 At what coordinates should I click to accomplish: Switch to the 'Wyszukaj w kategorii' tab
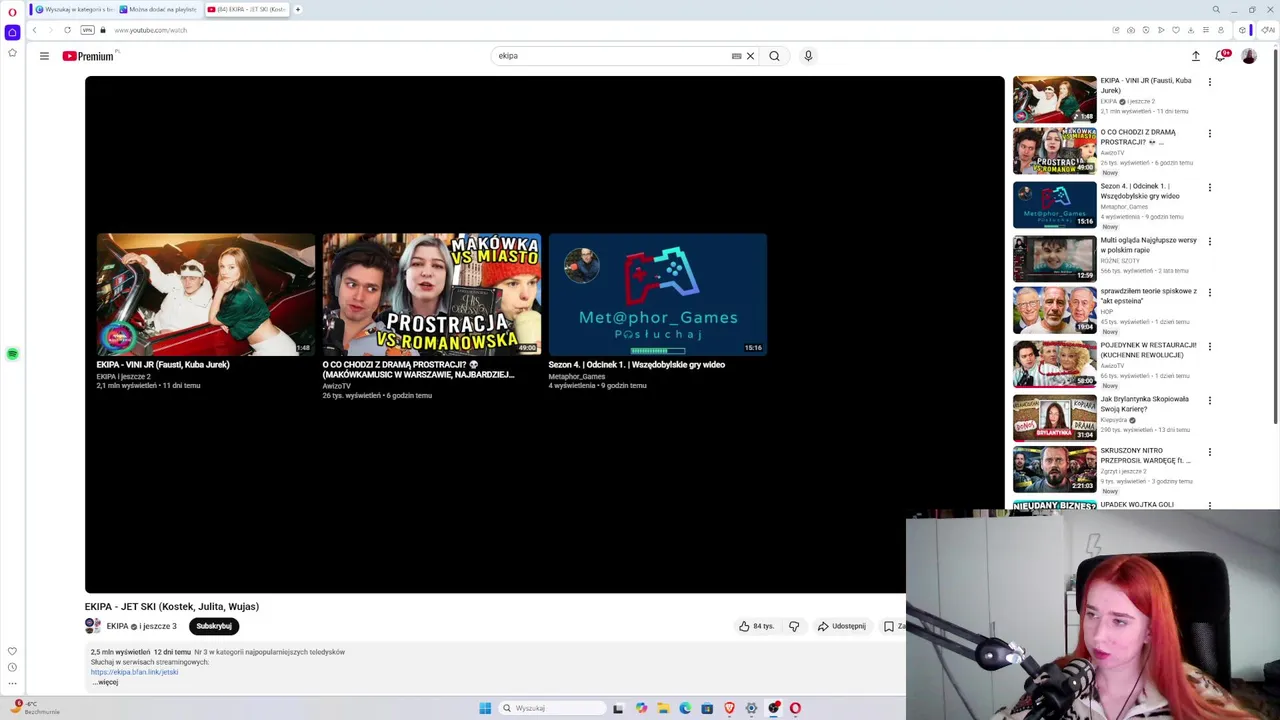[x=73, y=9]
